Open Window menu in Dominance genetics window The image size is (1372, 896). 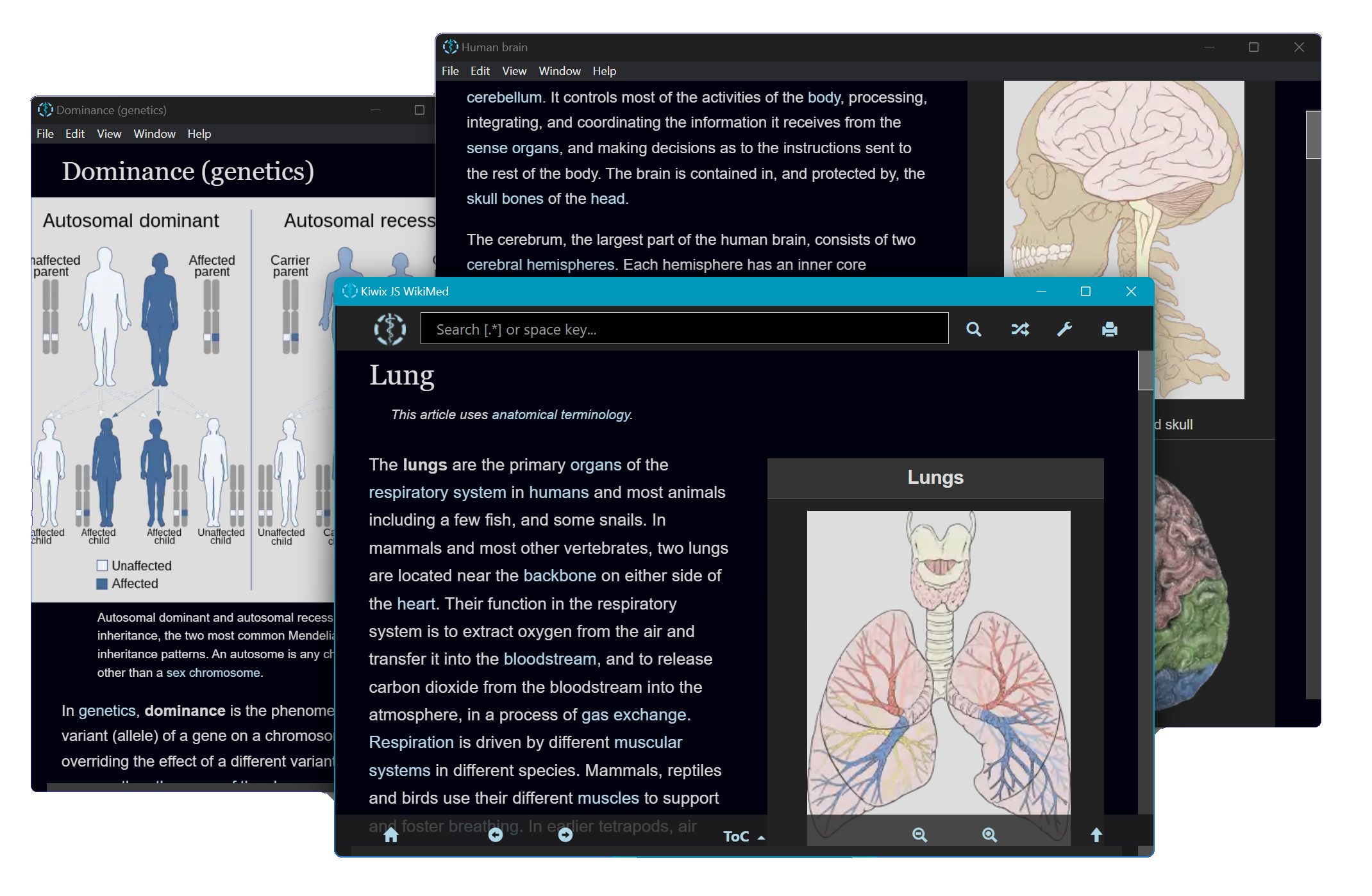[155, 134]
